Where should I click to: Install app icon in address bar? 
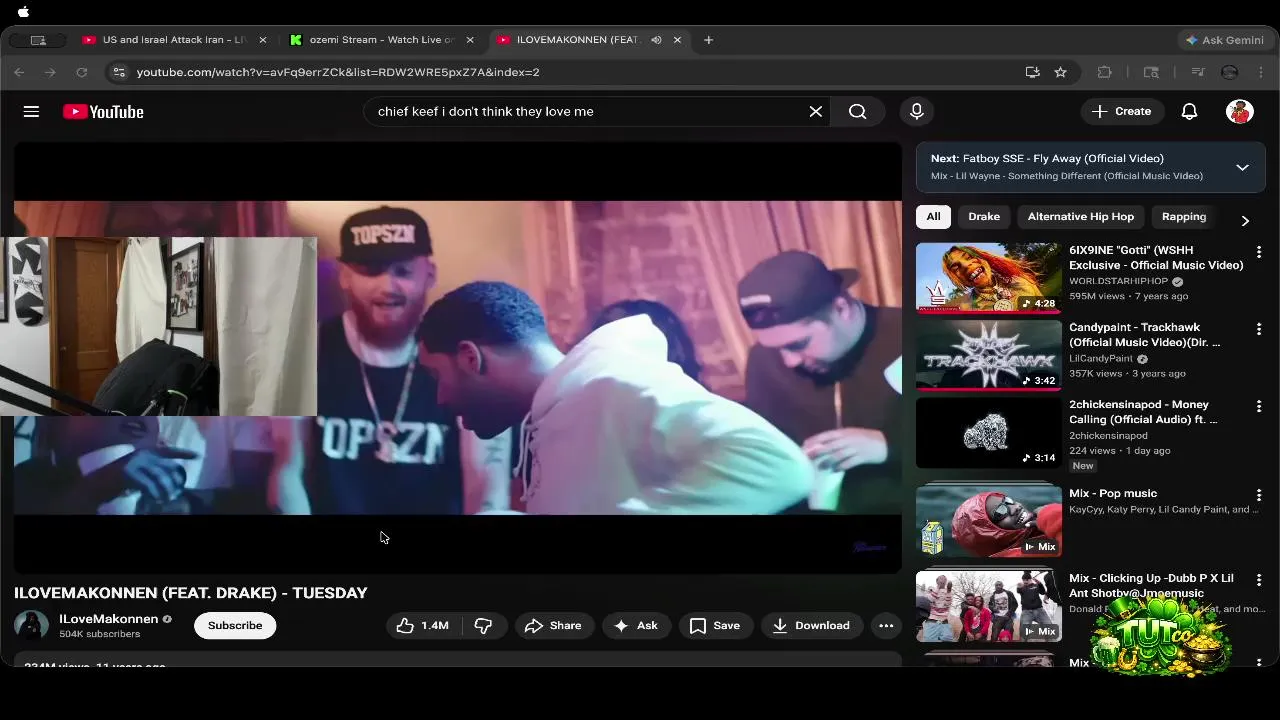[x=1033, y=72]
